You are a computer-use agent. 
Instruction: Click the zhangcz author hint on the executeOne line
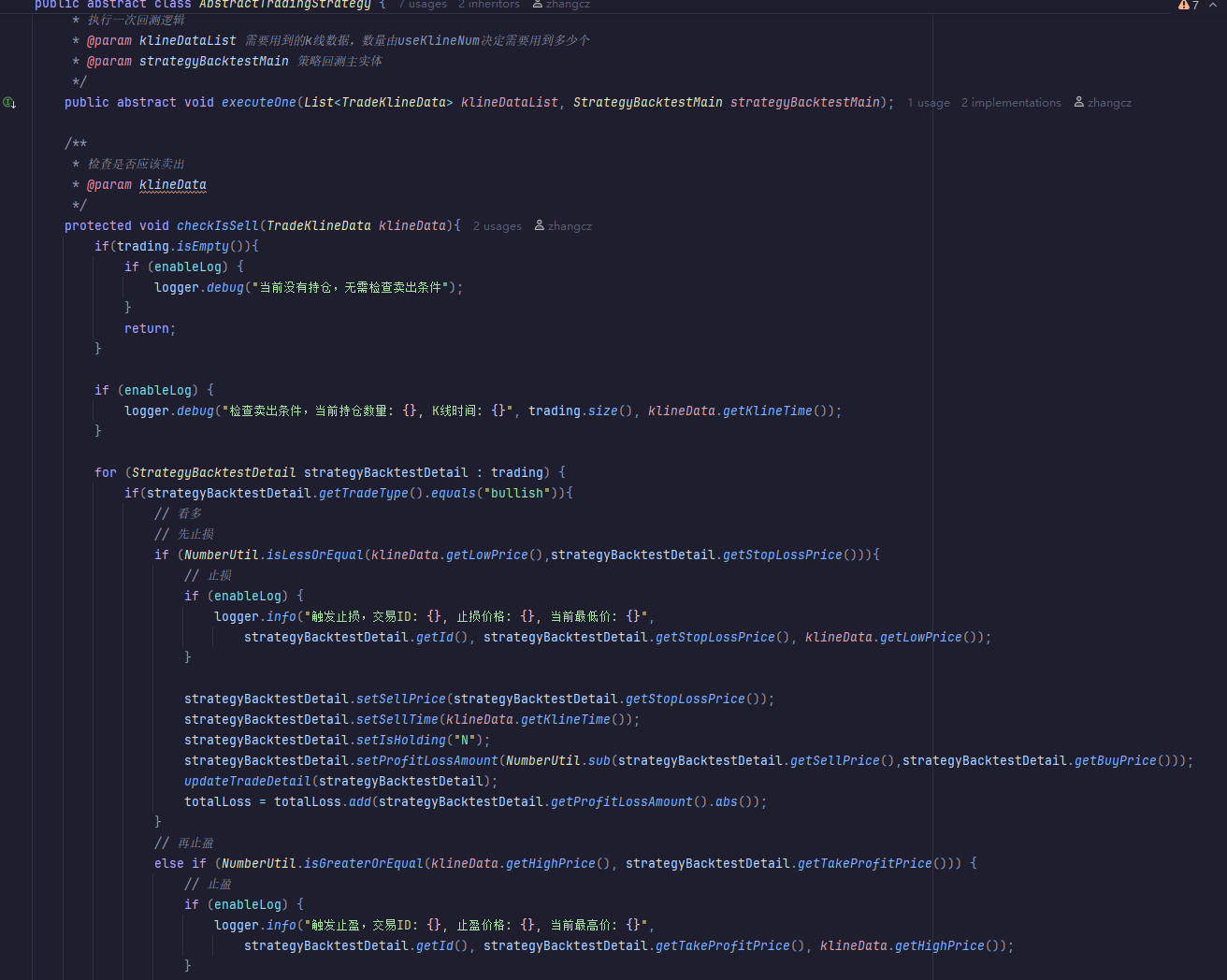pyautogui.click(x=1103, y=103)
